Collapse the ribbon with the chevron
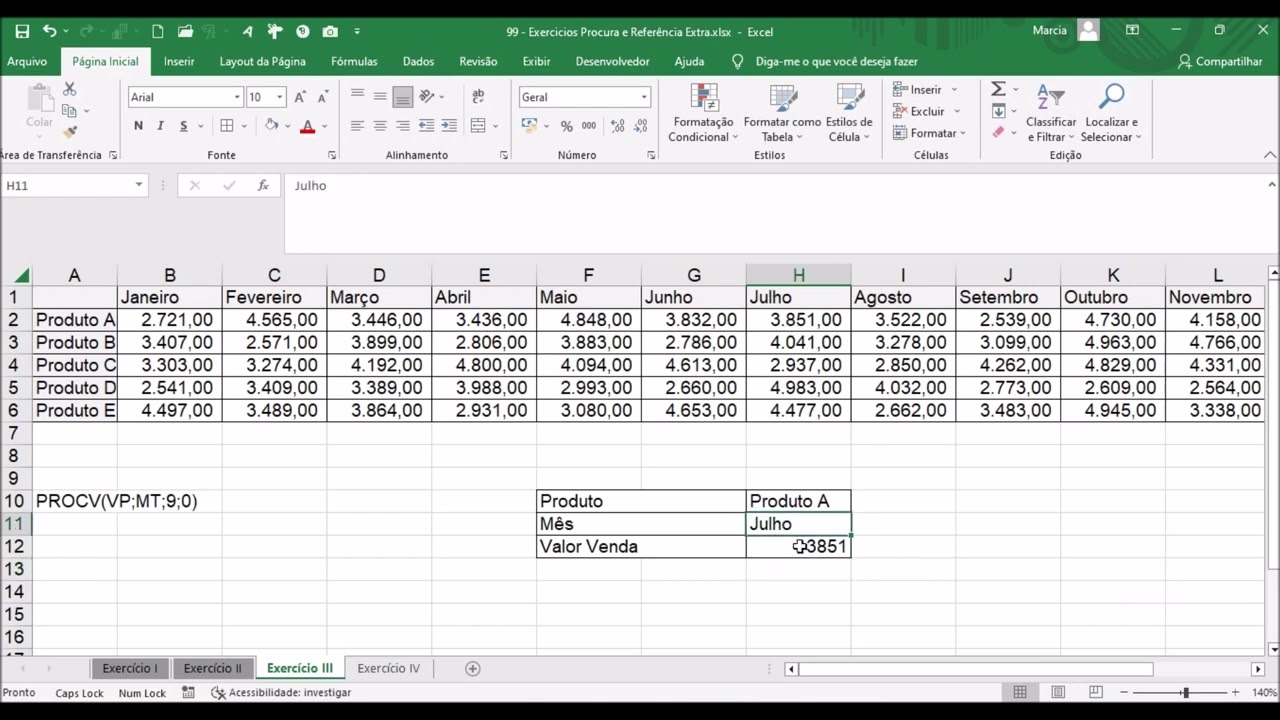Screen dimensions: 1280x720 pos(1271,155)
